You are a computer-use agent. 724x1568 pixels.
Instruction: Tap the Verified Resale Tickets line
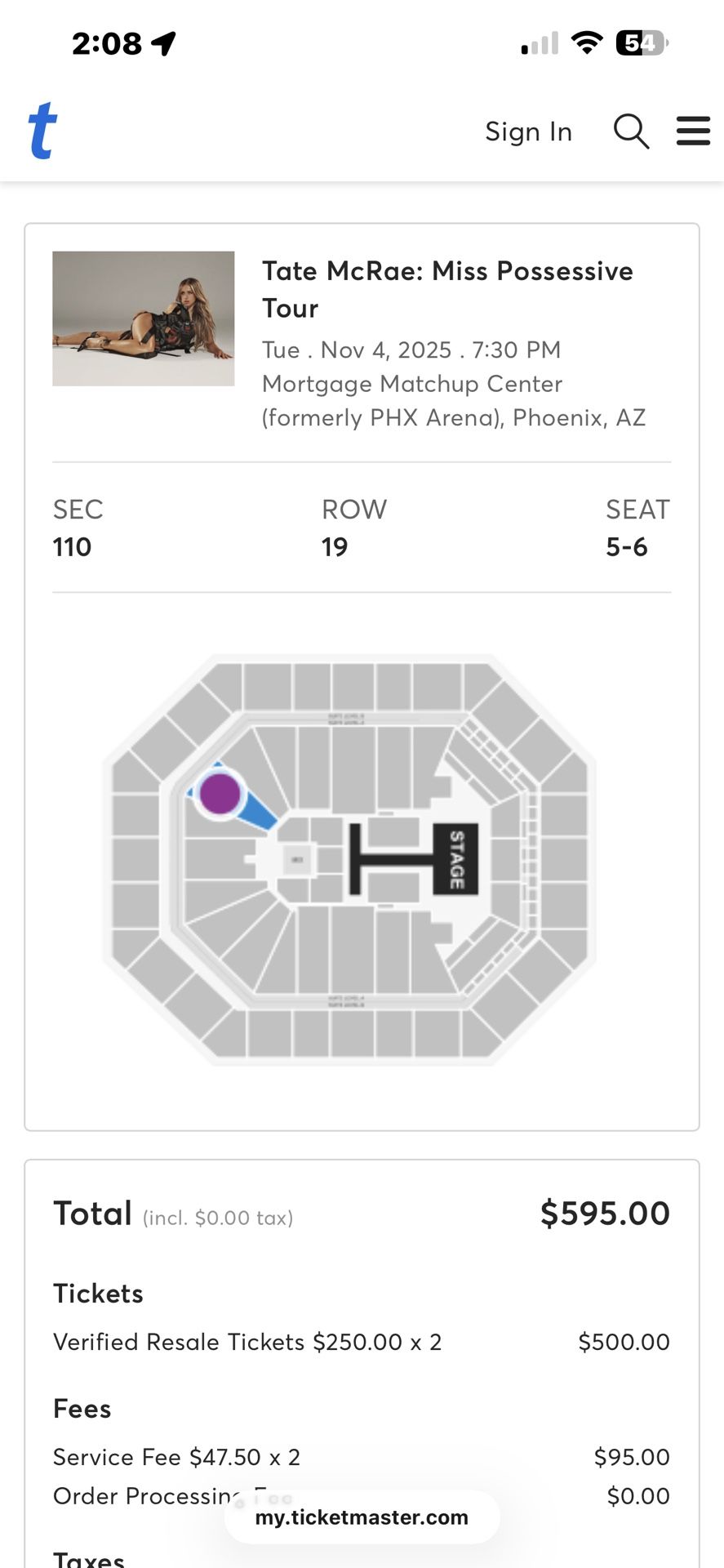coord(247,1342)
